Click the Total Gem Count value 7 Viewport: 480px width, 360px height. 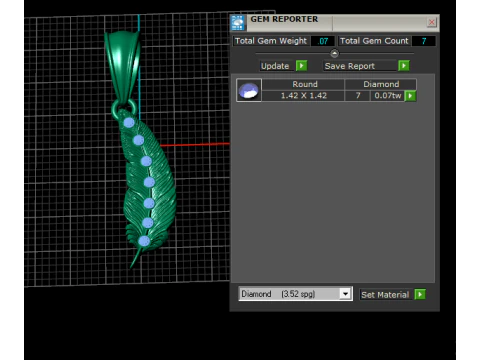[x=424, y=41]
